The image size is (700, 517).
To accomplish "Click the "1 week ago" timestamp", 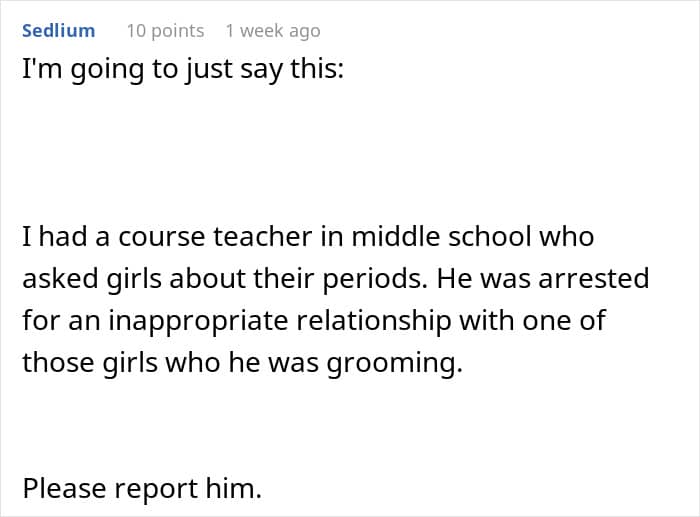I will pos(272,31).
